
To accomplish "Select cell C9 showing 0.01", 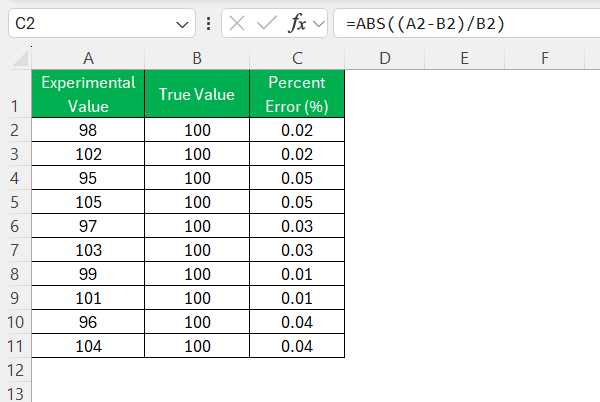I will [x=297, y=298].
